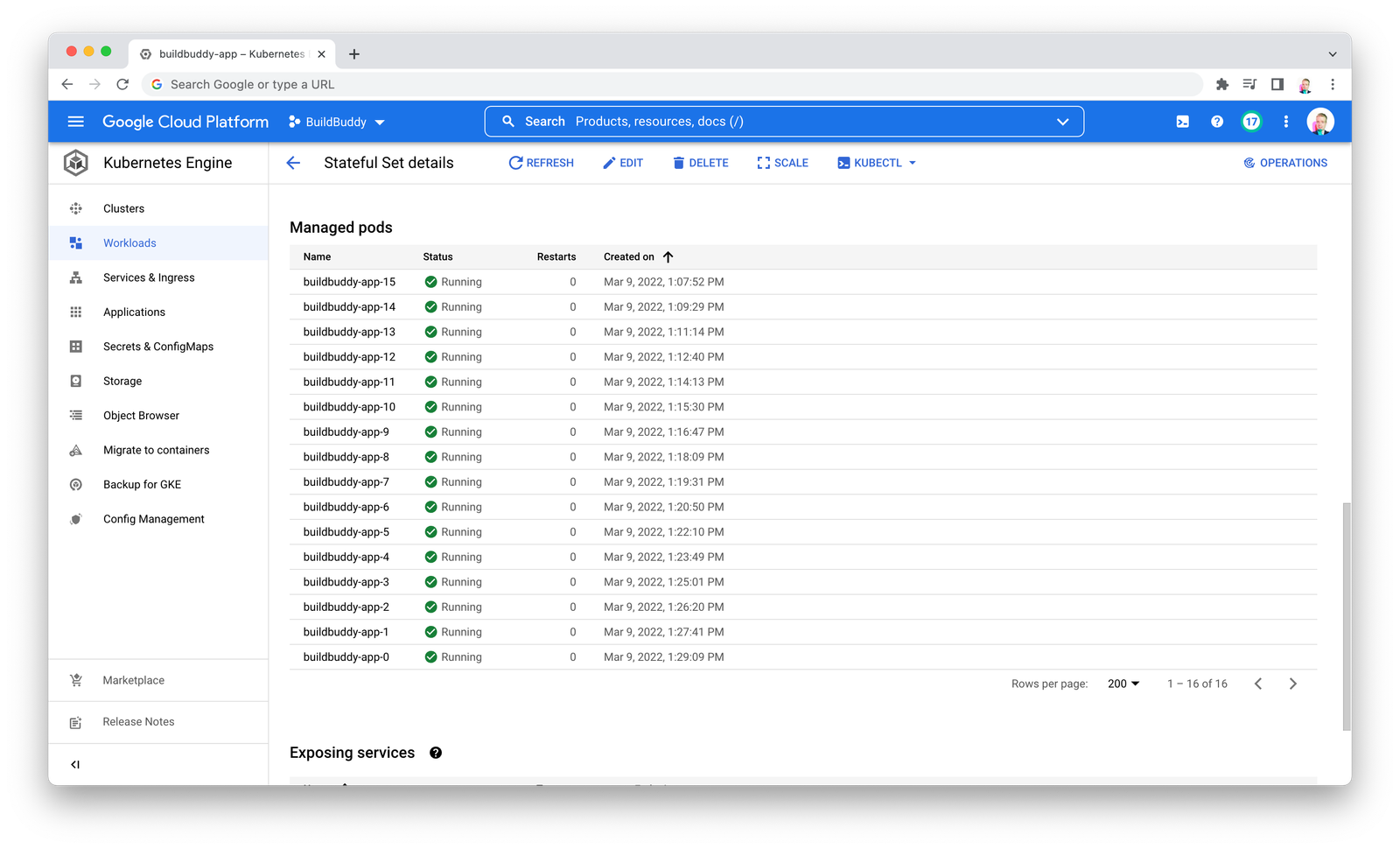Viewport: 1400px width, 849px height.
Task: Click the Chrome address bar
Action: click(x=674, y=84)
